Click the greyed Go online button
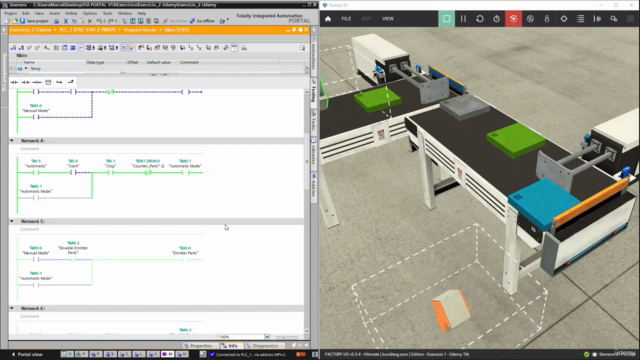640x360 pixels. [175, 21]
